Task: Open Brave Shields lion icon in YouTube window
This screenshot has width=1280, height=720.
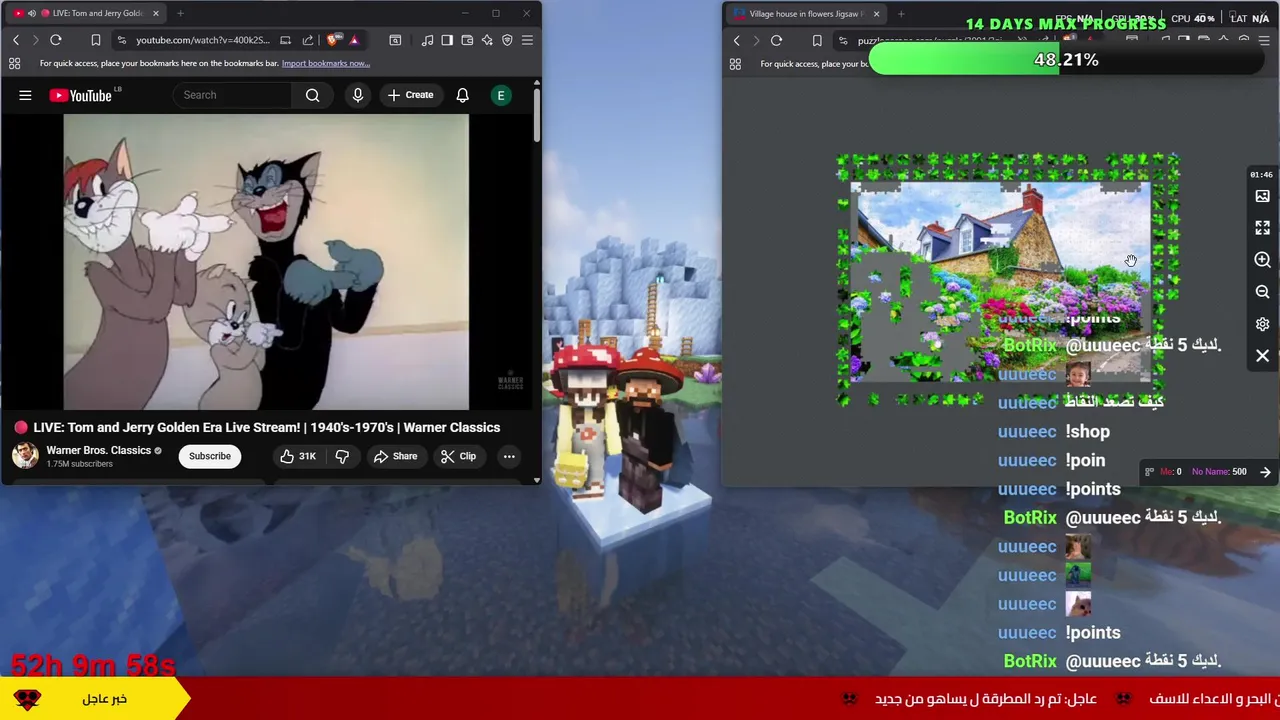Action: [333, 40]
